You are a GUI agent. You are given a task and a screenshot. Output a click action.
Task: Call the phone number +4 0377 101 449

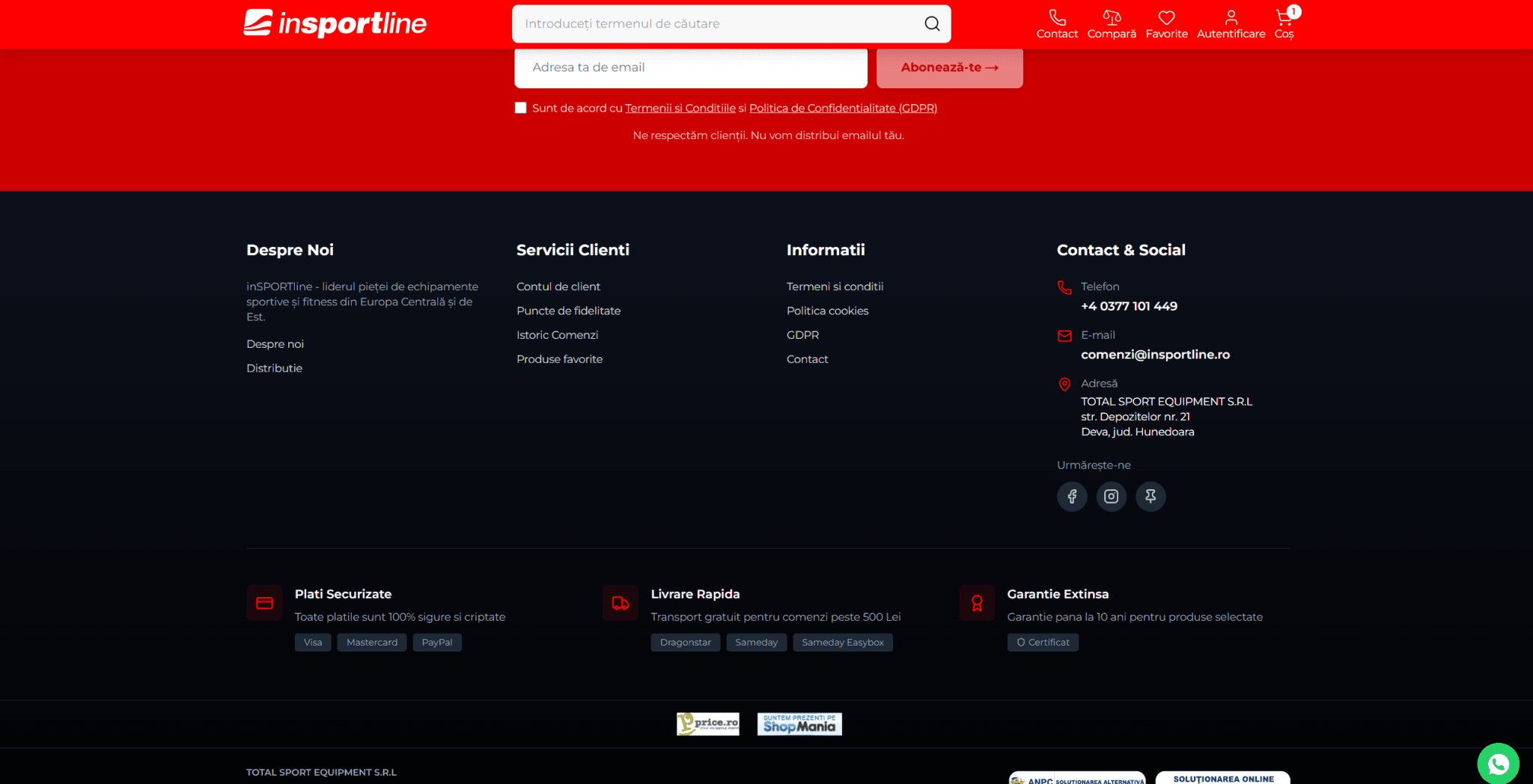coord(1129,306)
